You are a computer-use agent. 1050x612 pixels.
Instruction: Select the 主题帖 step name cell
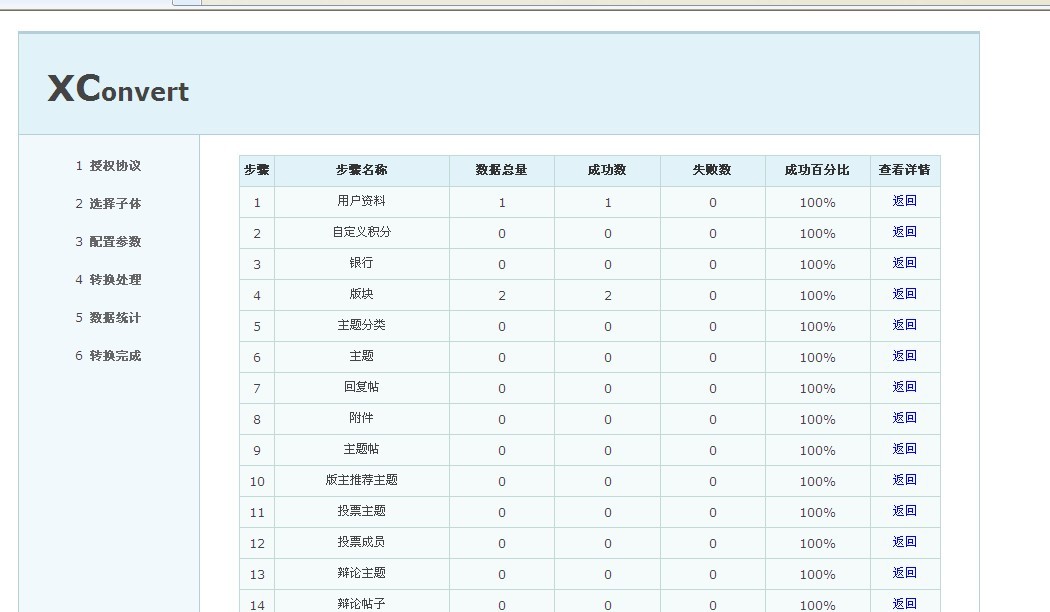(x=362, y=450)
